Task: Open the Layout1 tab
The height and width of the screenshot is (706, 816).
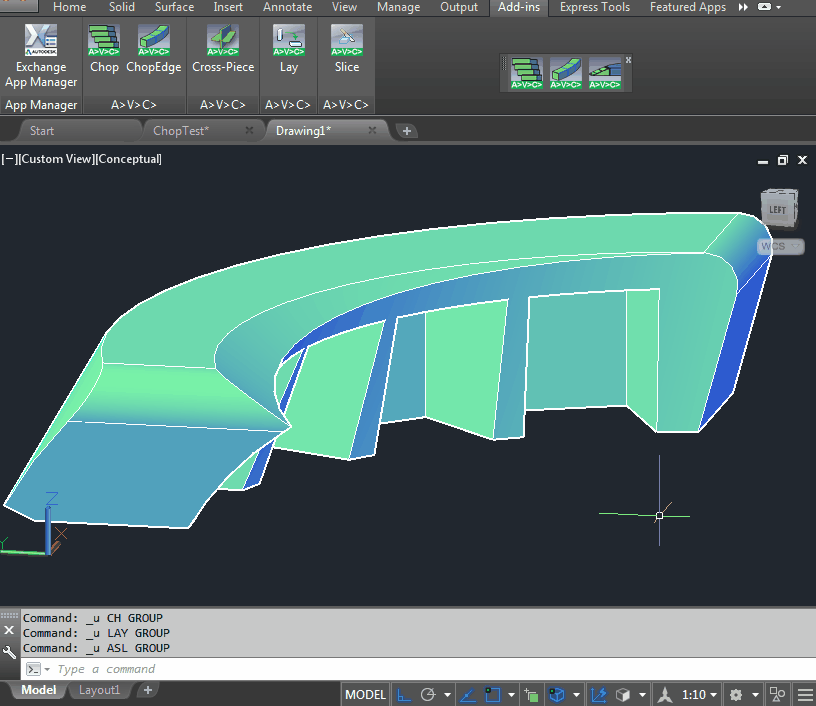Action: (x=99, y=690)
